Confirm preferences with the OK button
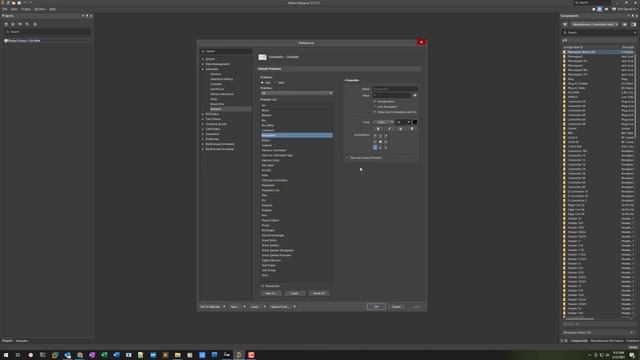Screen dimensions: 640x360 click(x=376, y=307)
